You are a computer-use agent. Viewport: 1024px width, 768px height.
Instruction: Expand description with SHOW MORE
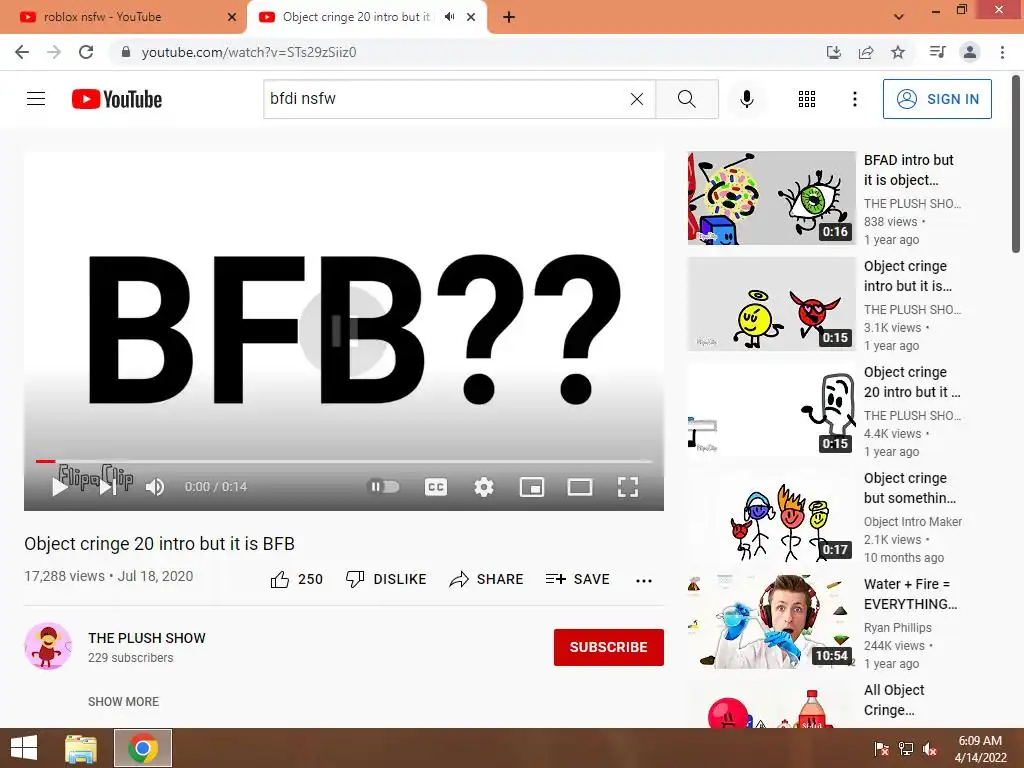[123, 701]
